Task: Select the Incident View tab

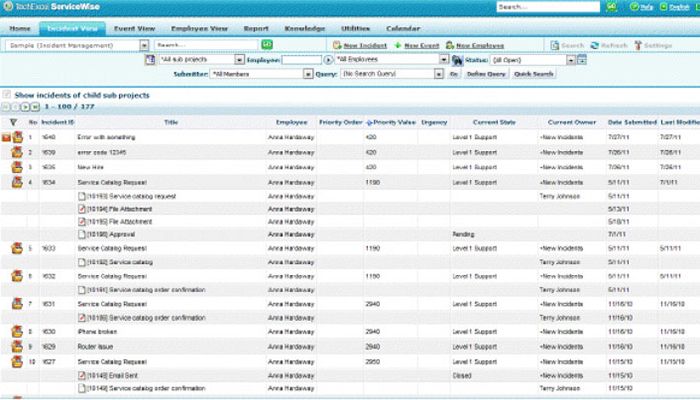Action: tap(72, 29)
